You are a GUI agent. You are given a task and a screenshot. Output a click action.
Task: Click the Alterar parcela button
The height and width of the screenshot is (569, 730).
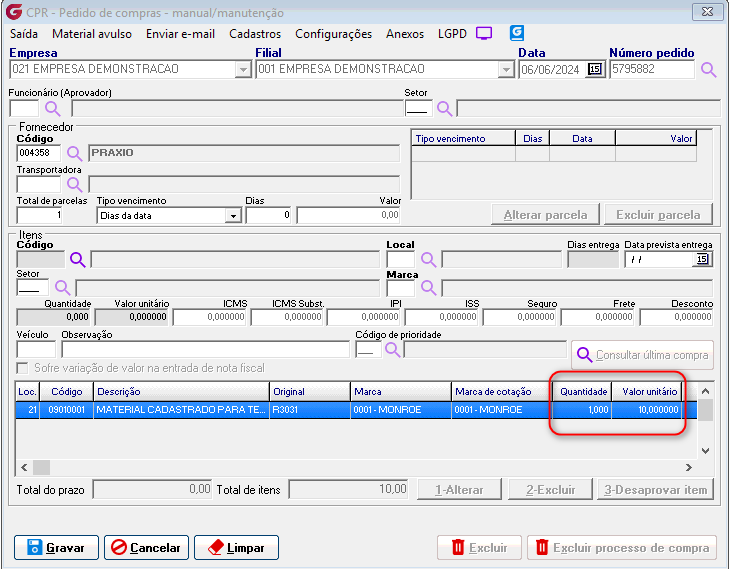545,215
